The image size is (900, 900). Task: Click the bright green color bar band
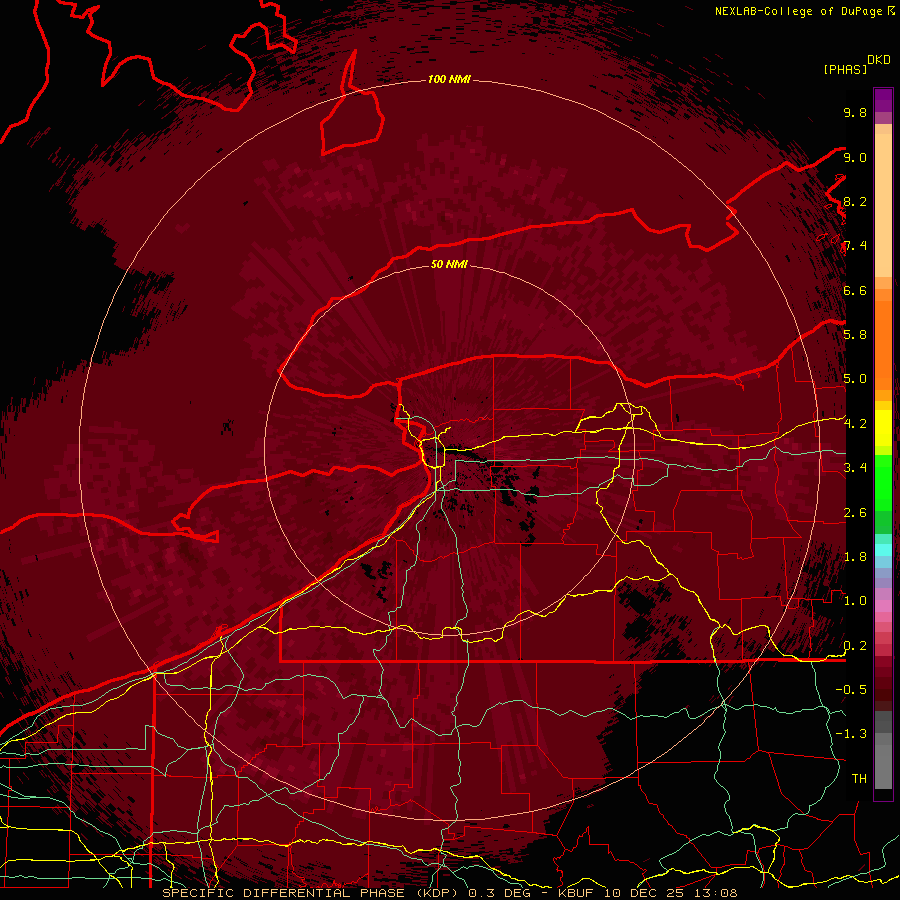coord(883,482)
